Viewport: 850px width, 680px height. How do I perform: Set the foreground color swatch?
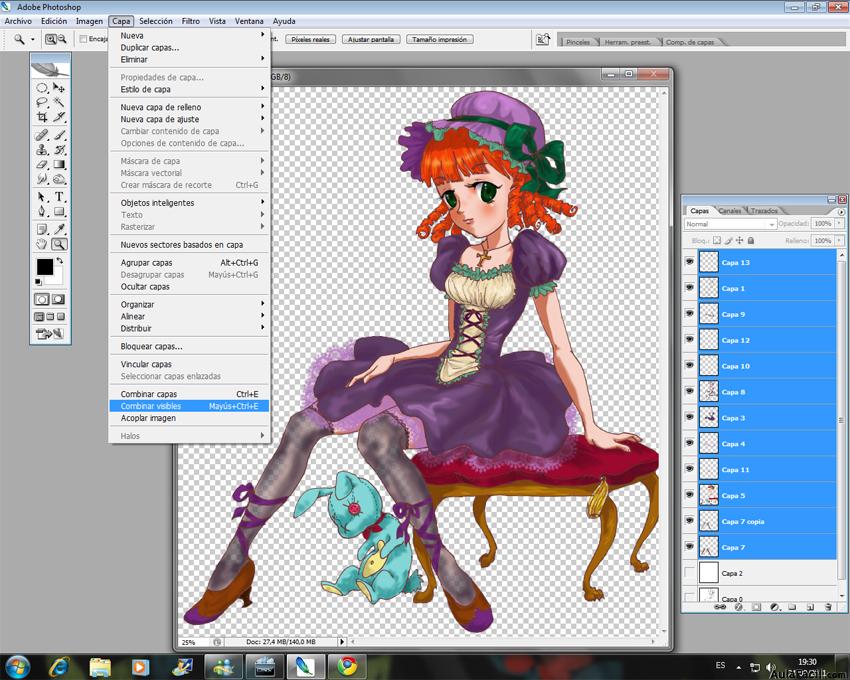coord(44,267)
